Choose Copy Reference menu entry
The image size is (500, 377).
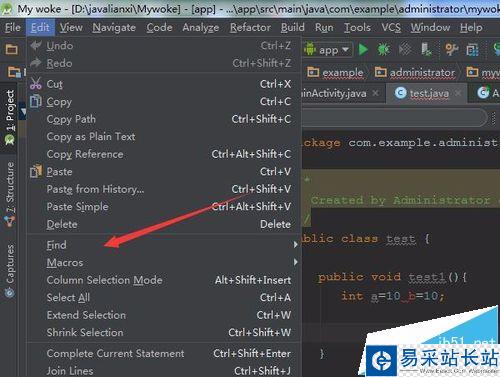[x=164, y=154]
